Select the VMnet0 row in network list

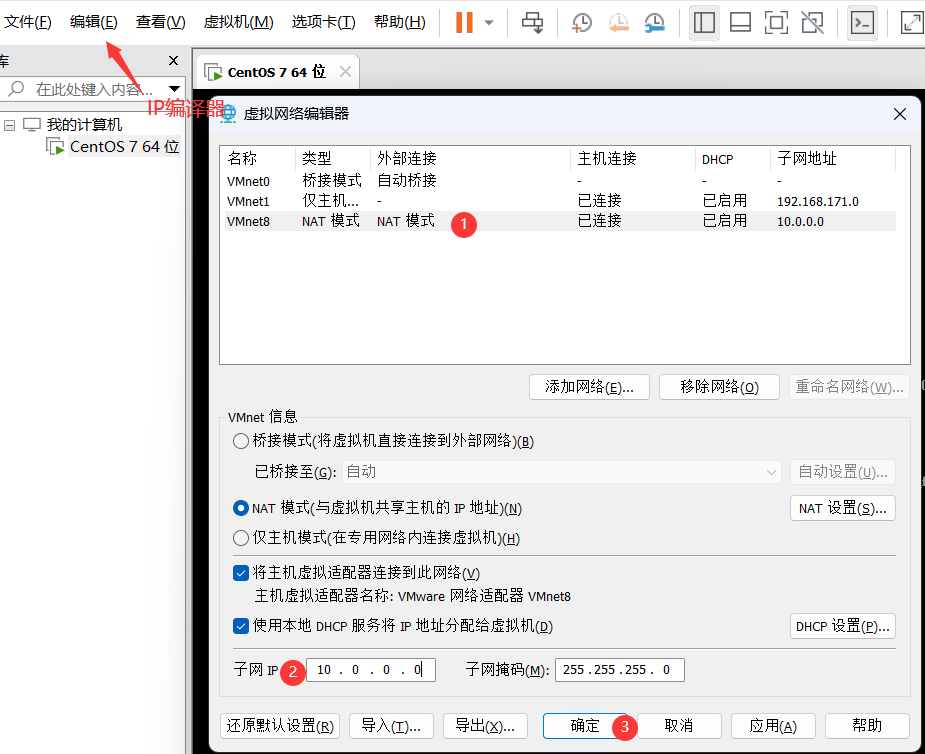click(x=560, y=181)
